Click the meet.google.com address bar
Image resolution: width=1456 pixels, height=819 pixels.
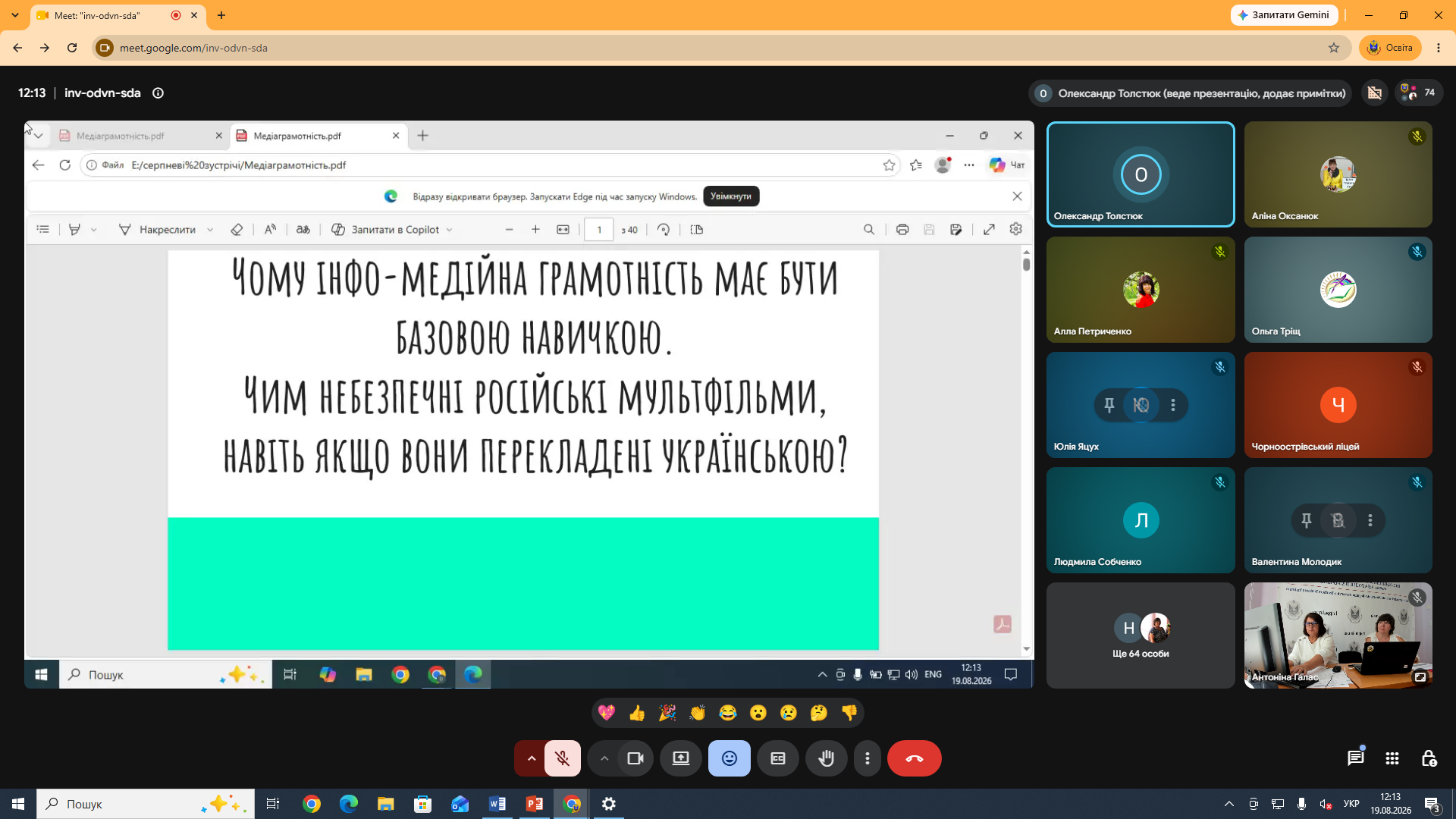(720, 48)
